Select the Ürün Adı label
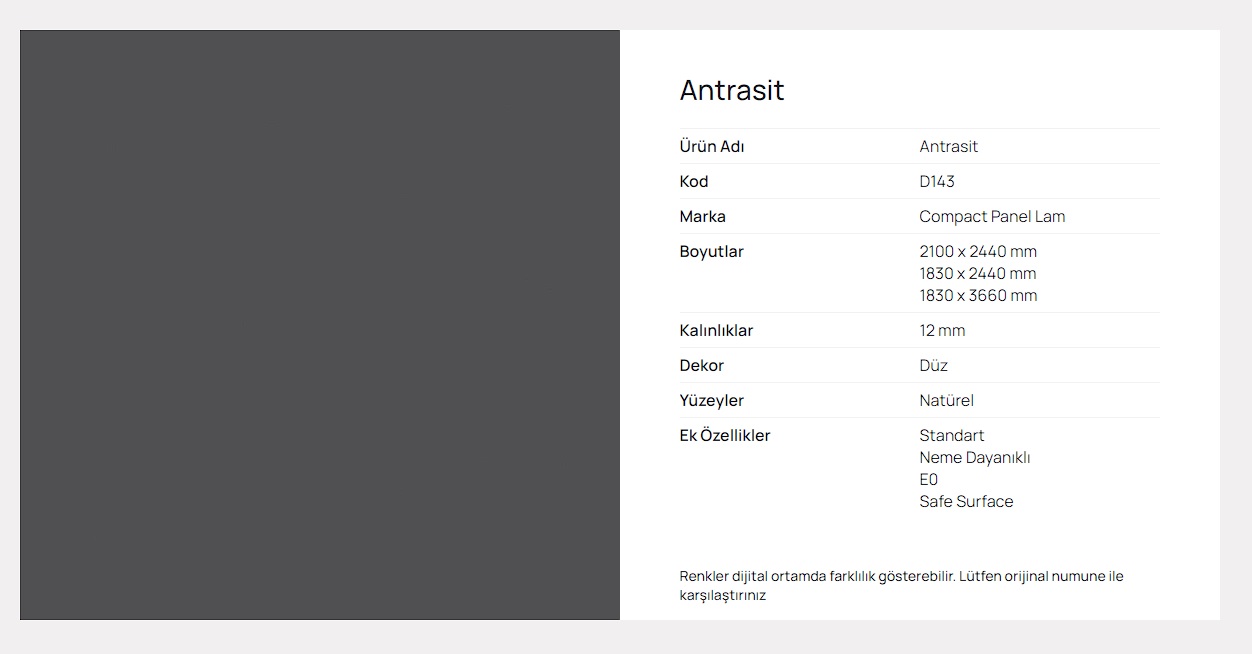 click(712, 146)
